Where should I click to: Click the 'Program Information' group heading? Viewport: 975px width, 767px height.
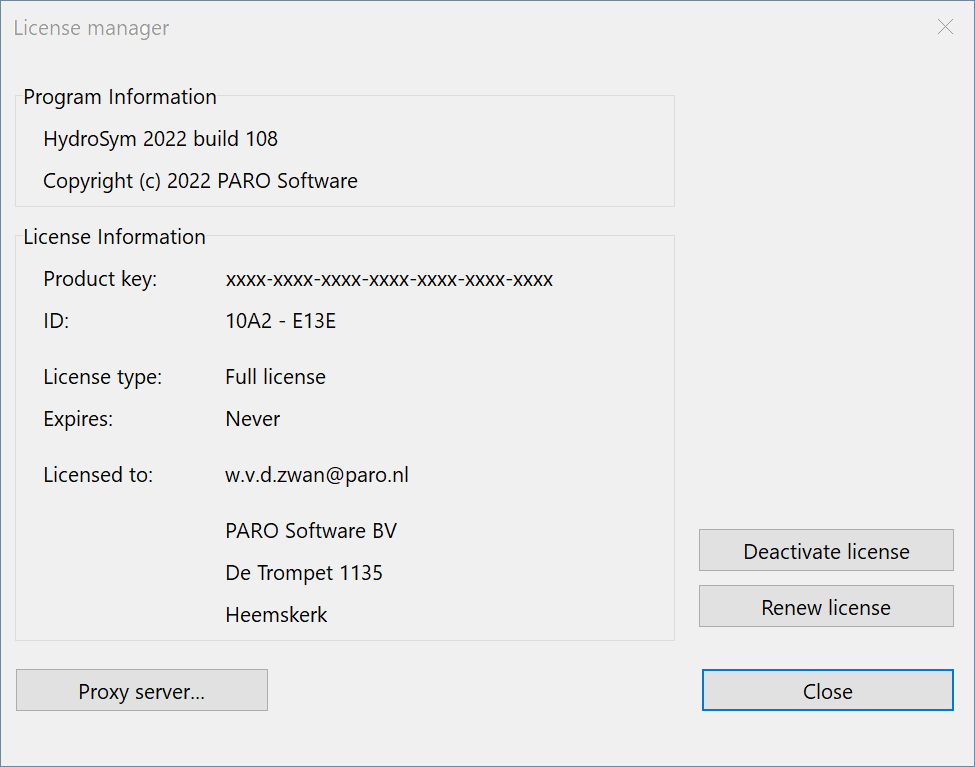tap(120, 97)
